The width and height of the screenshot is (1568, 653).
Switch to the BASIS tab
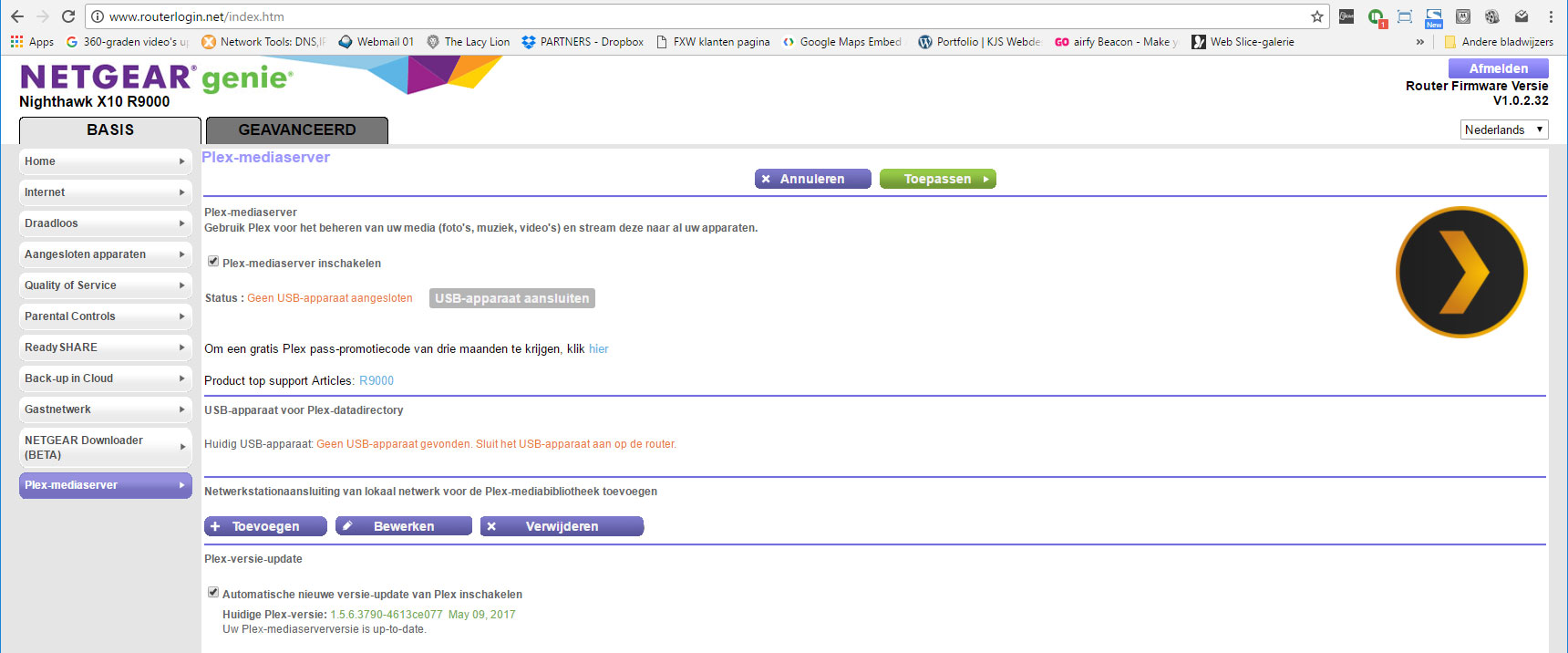point(110,130)
